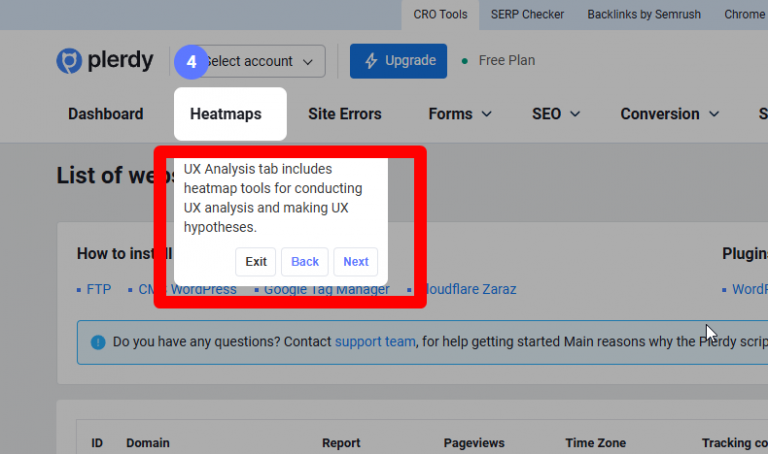
Task: Click the Time Zone column header
Action: [596, 443]
